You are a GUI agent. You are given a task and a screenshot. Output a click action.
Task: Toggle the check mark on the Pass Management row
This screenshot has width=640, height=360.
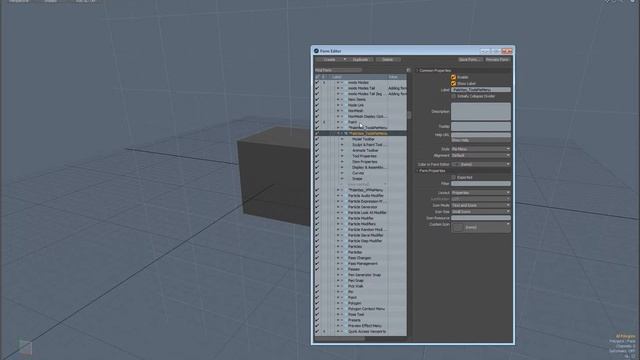[317, 264]
